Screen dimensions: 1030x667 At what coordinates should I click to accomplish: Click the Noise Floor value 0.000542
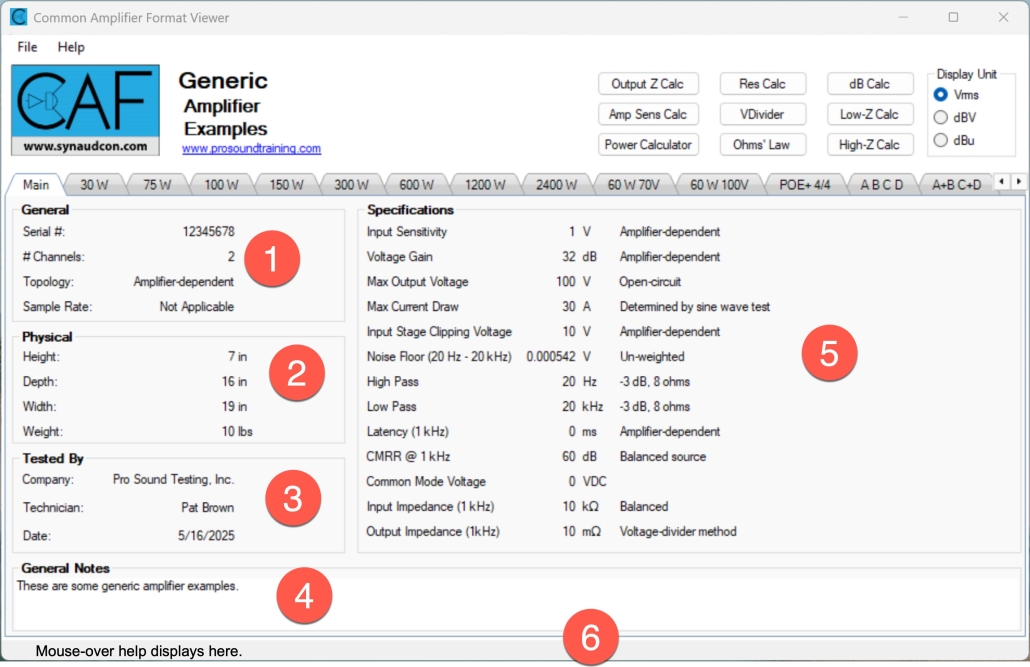(x=550, y=357)
